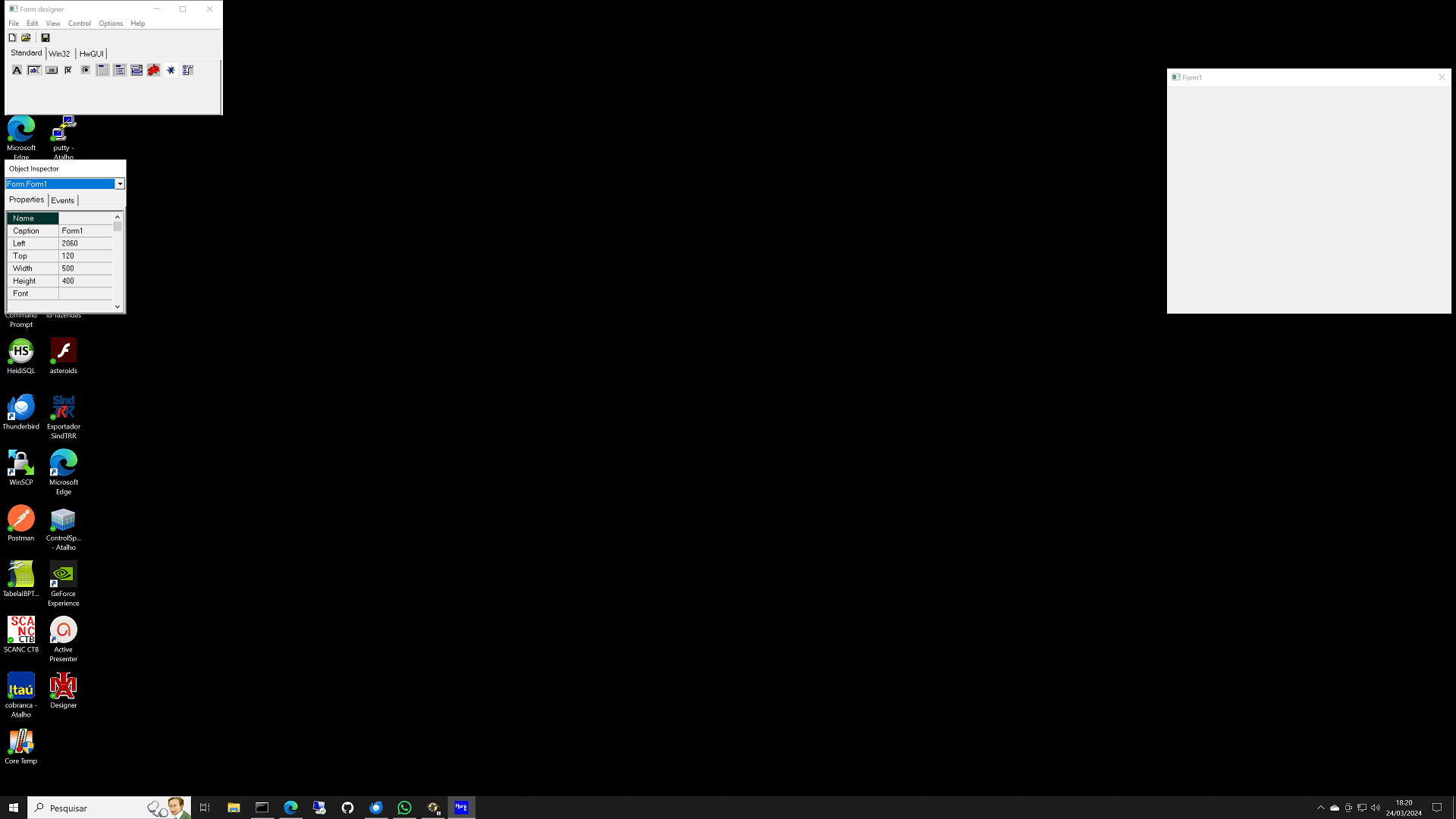The image size is (1456, 819).
Task: Select the Radio button control tool
Action: (86, 70)
